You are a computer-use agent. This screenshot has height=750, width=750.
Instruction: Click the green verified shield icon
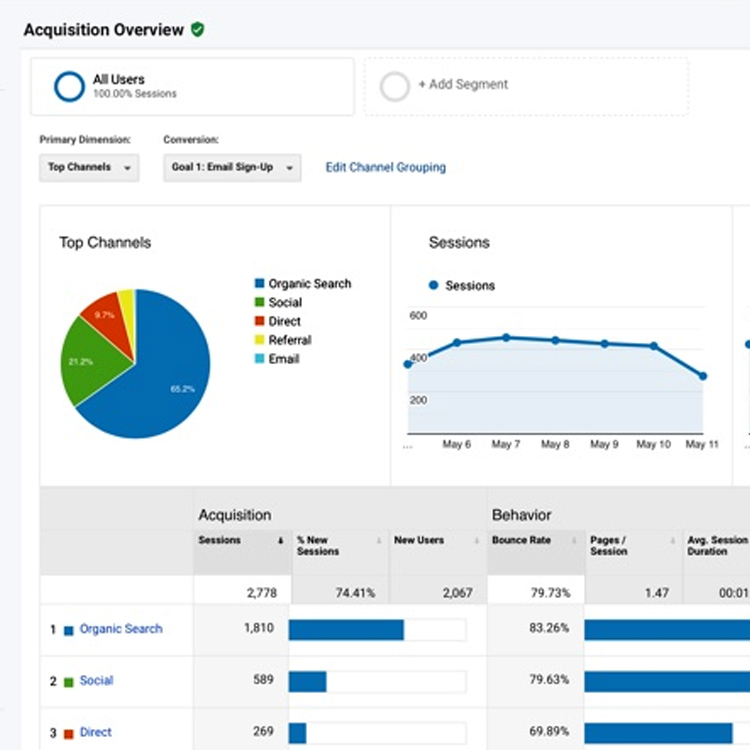(198, 30)
